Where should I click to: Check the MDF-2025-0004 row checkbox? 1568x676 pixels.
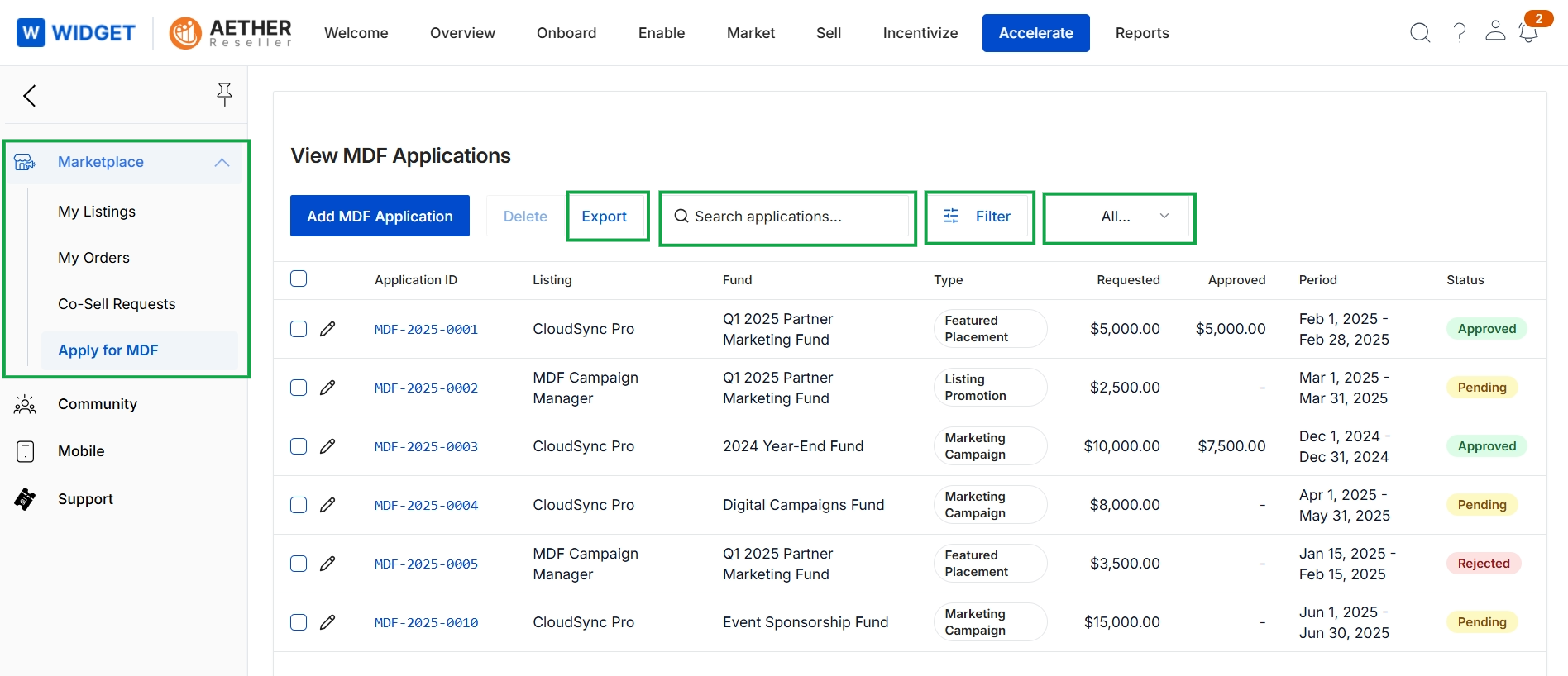click(299, 505)
